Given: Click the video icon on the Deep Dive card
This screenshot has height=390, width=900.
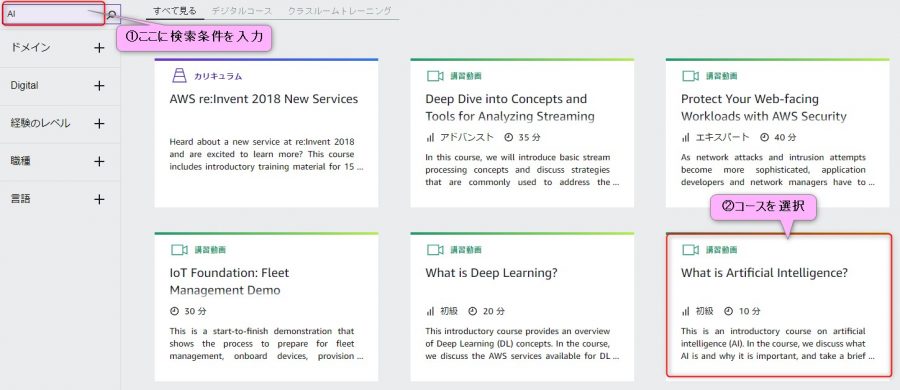Looking at the screenshot, I should pyautogui.click(x=435, y=76).
